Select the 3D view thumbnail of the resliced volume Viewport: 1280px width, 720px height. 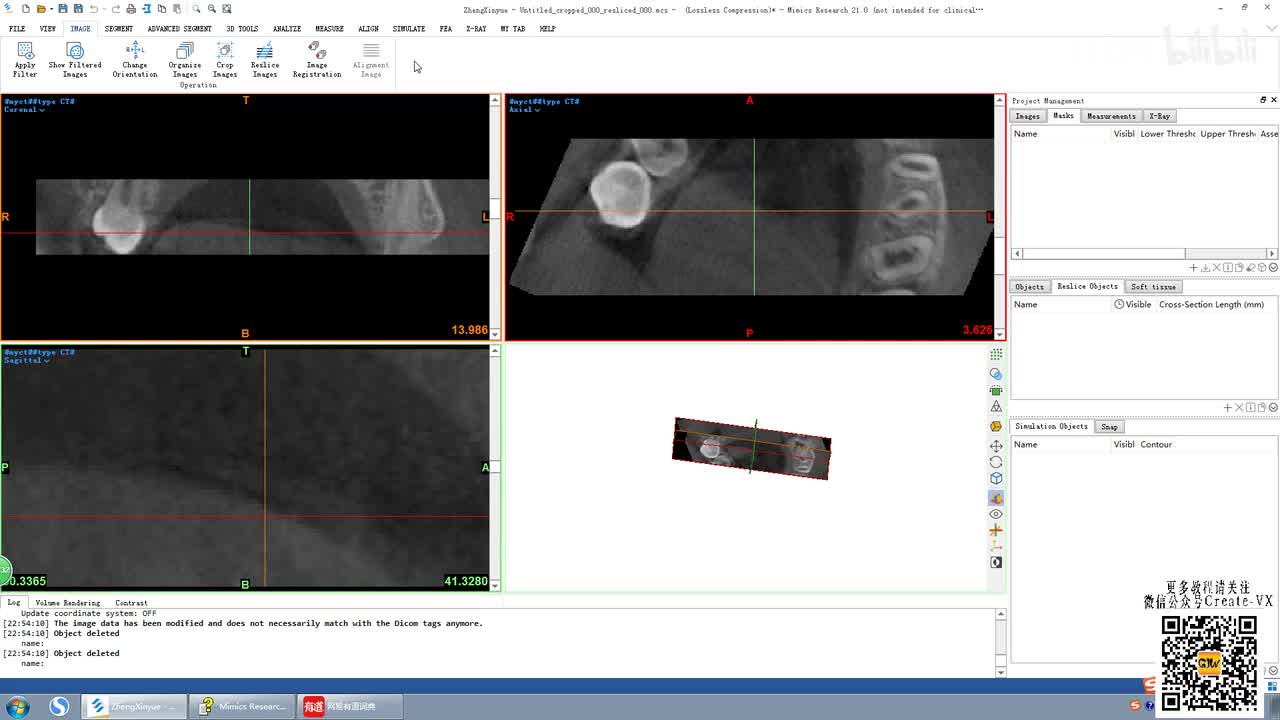(x=751, y=448)
